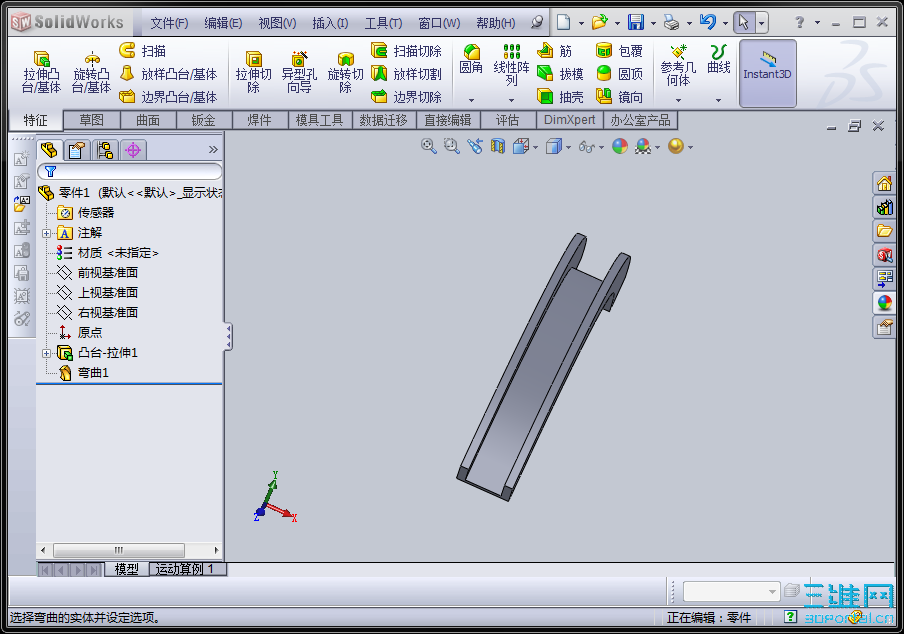Screen dimensions: 904x634
Task: Click the 拔模 draft tool
Action: 560,74
